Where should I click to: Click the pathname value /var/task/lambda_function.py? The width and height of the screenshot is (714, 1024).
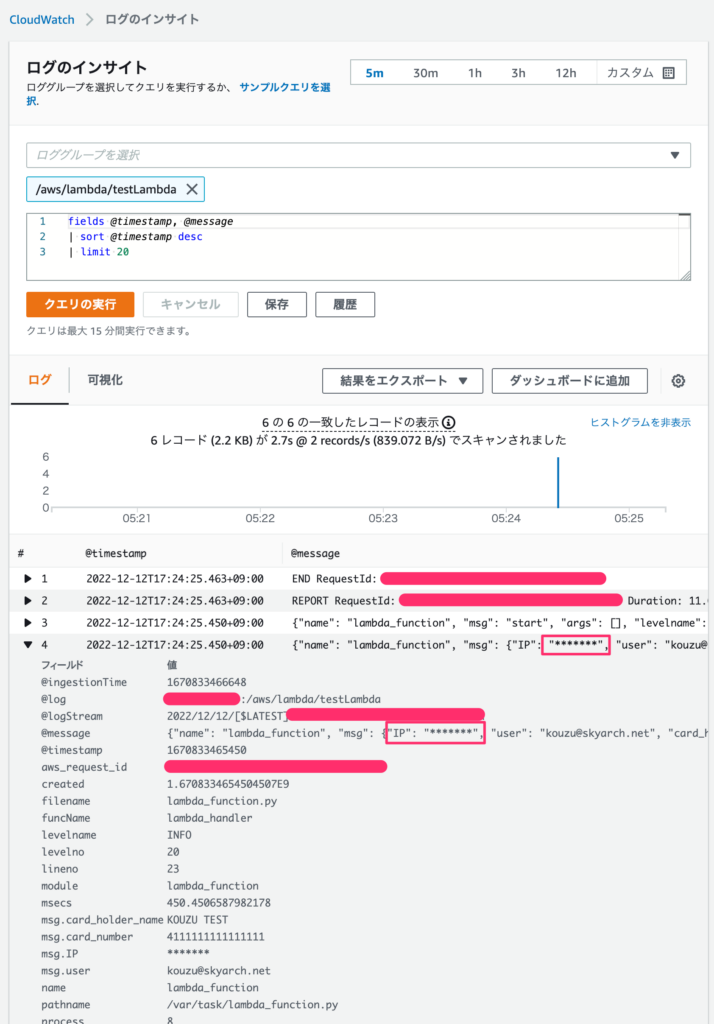coord(253,1005)
